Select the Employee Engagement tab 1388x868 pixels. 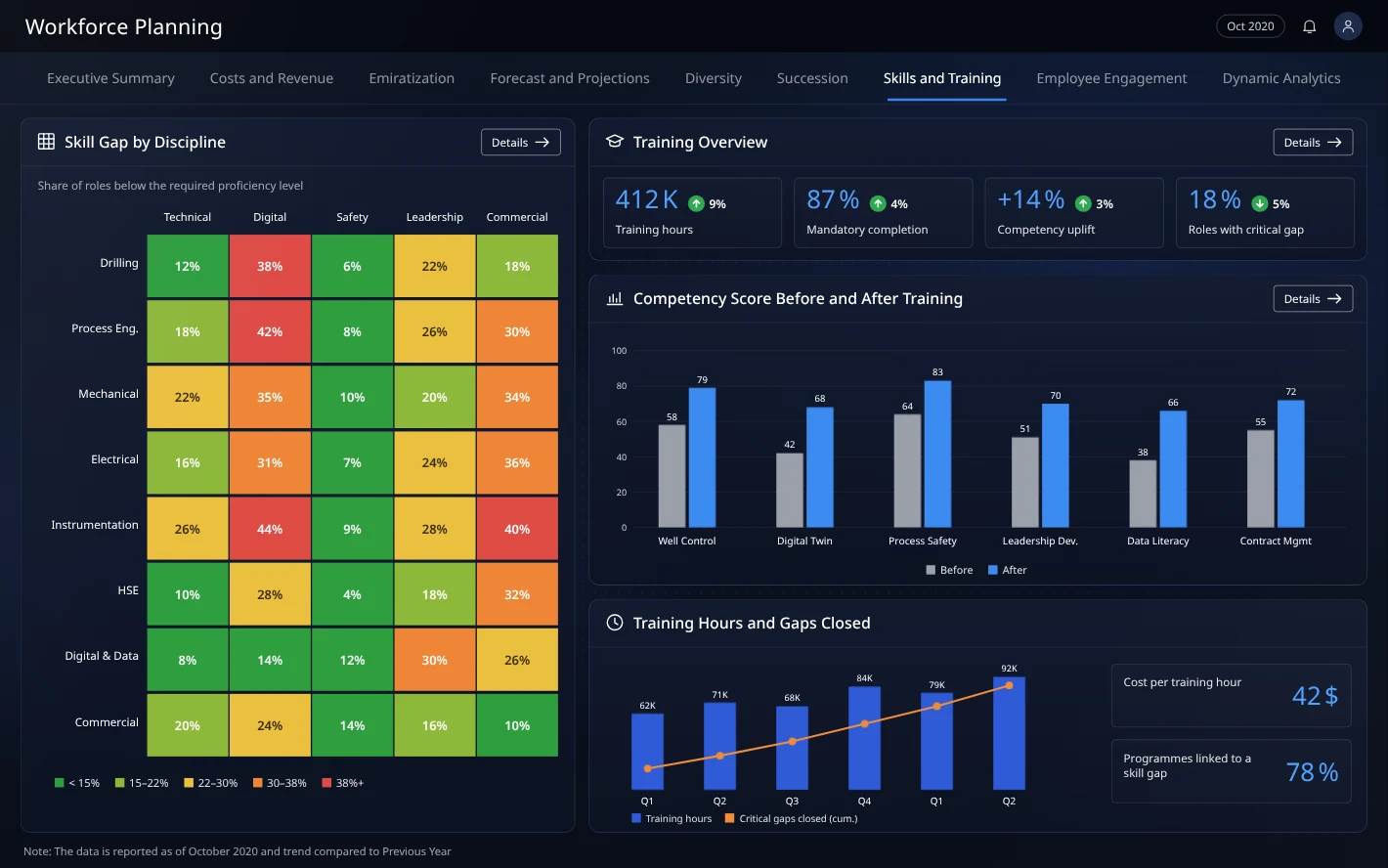[1111, 78]
